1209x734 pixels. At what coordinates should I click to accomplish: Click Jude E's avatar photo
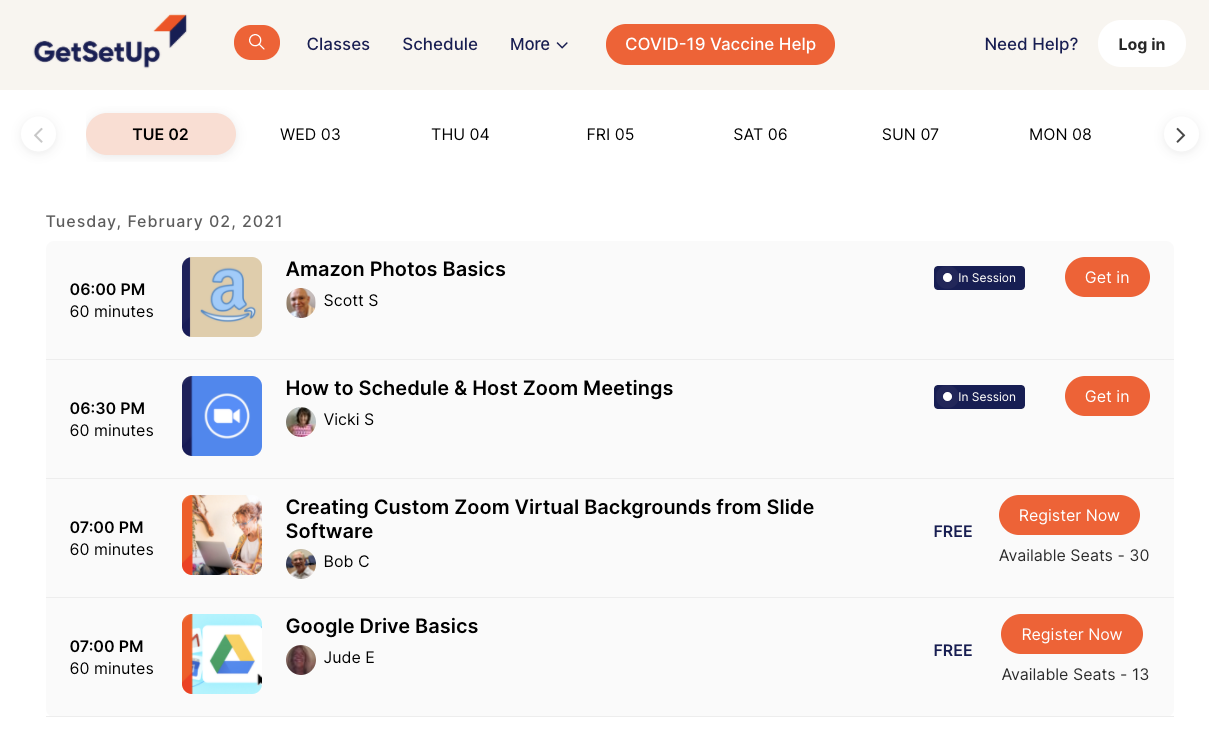(x=301, y=659)
